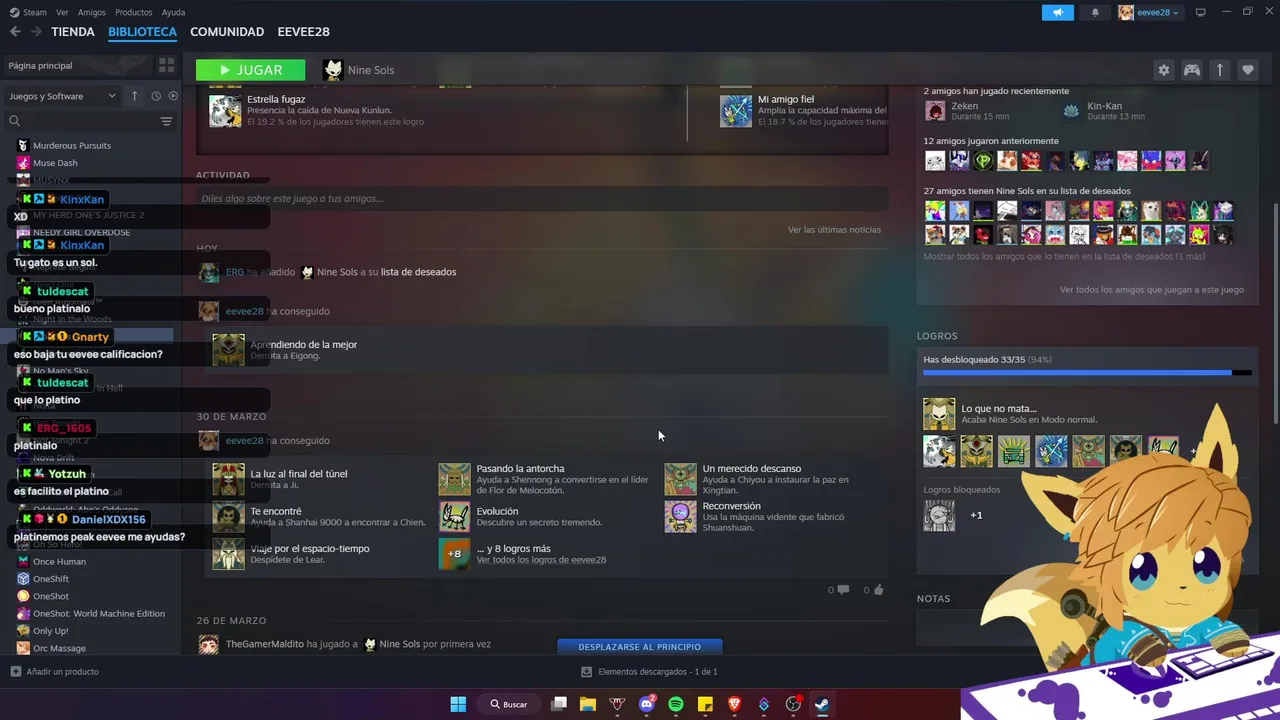Screen dimensions: 1280x720
Task: Select Only Up! in the game list
Action: 51,631
